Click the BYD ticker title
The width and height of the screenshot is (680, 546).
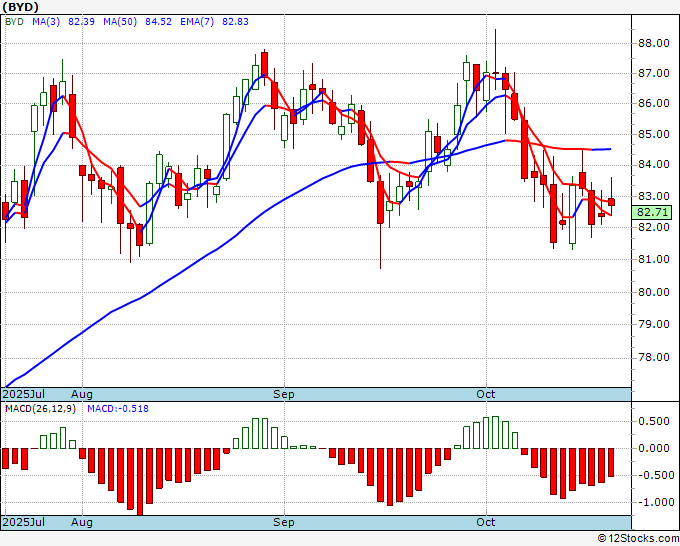(x=21, y=7)
